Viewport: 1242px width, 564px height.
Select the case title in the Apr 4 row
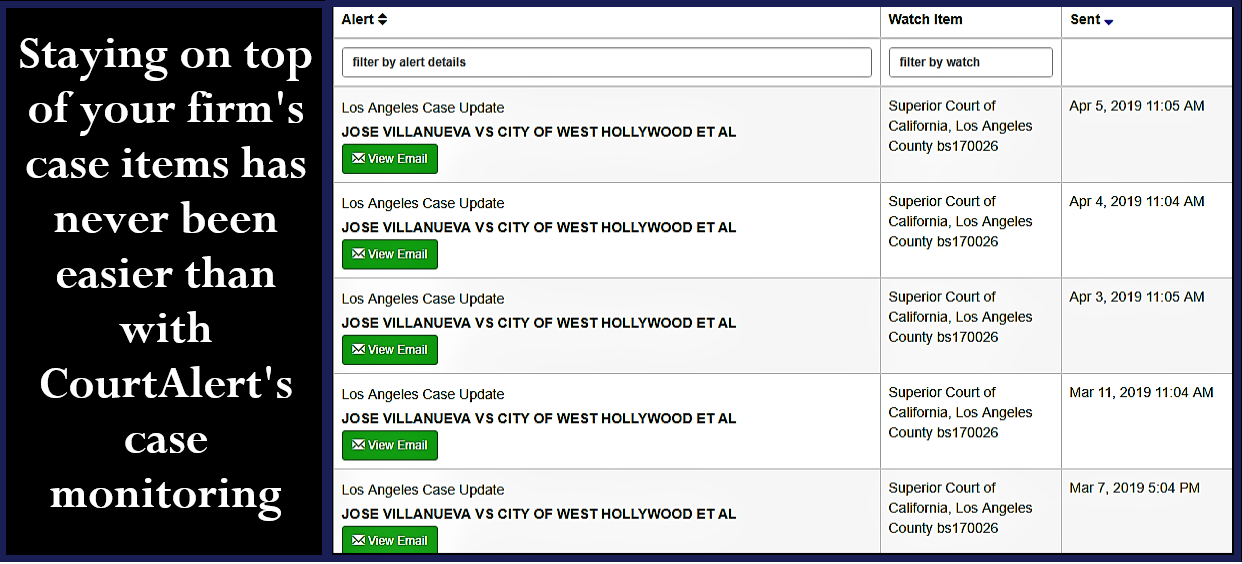[x=539, y=227]
